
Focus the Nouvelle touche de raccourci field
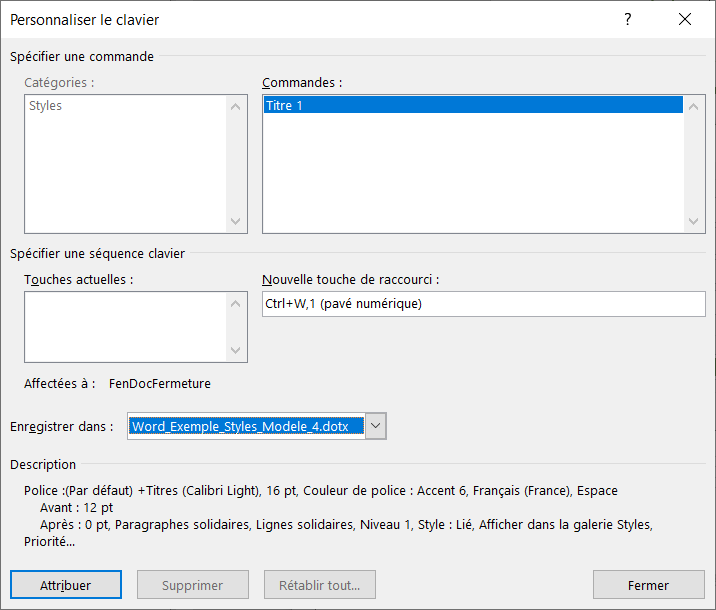[x=483, y=304]
